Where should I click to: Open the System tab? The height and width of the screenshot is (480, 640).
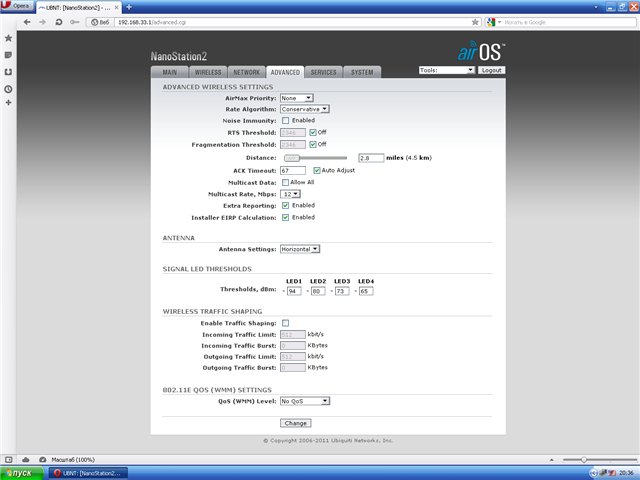tap(362, 72)
